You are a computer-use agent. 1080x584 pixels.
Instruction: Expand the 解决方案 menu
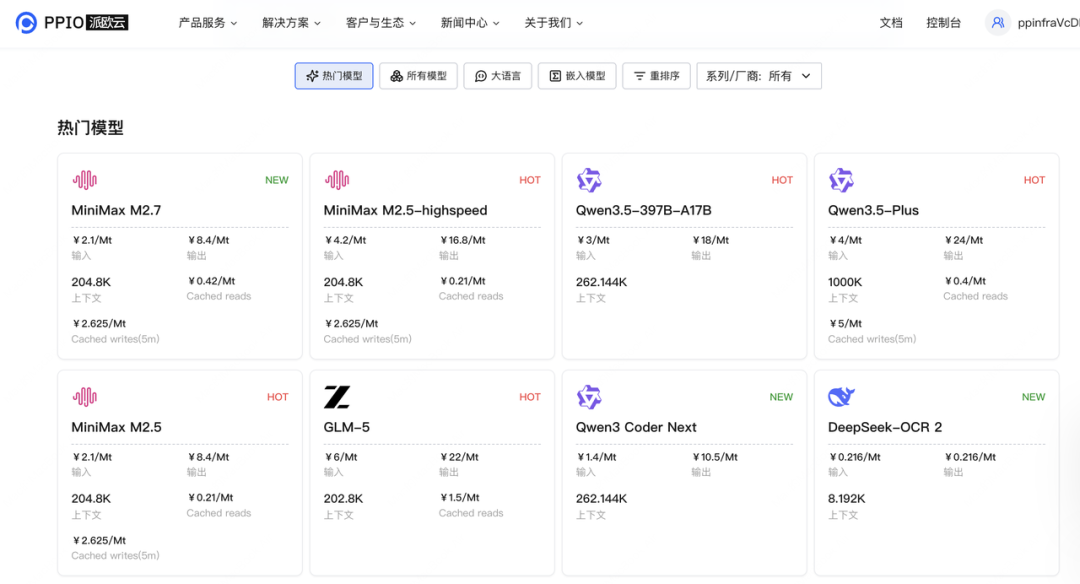pyautogui.click(x=291, y=23)
